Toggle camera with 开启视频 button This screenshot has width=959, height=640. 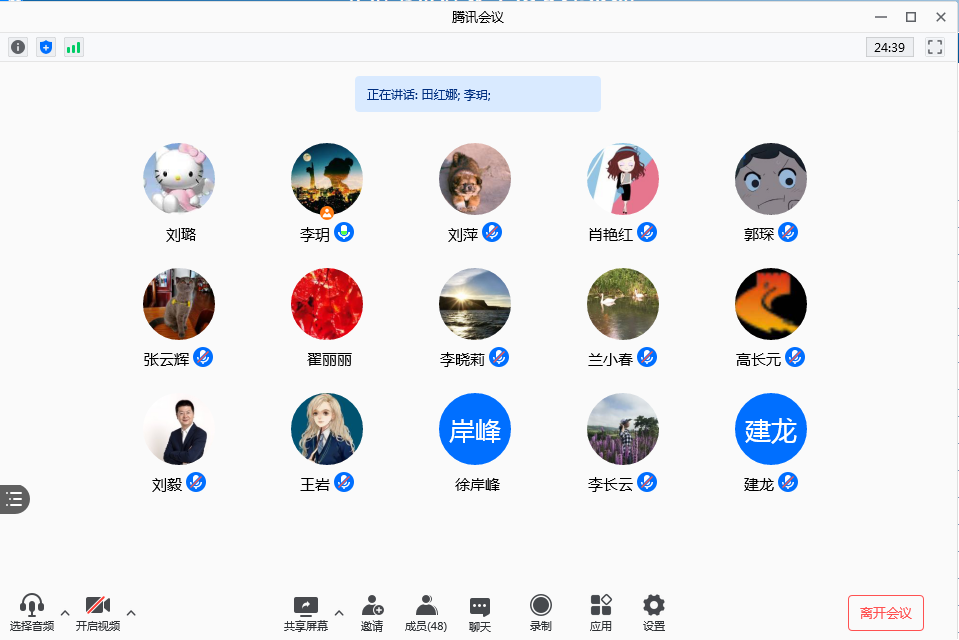(98, 613)
